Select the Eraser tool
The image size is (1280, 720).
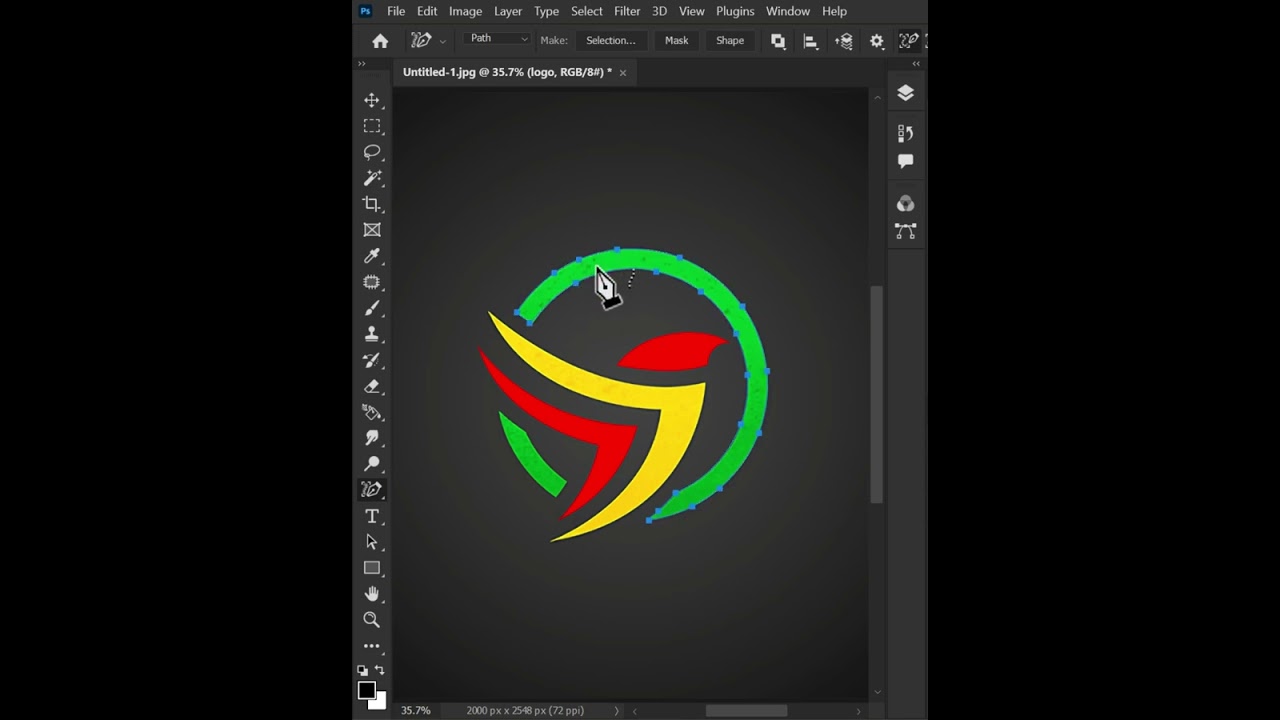(372, 386)
